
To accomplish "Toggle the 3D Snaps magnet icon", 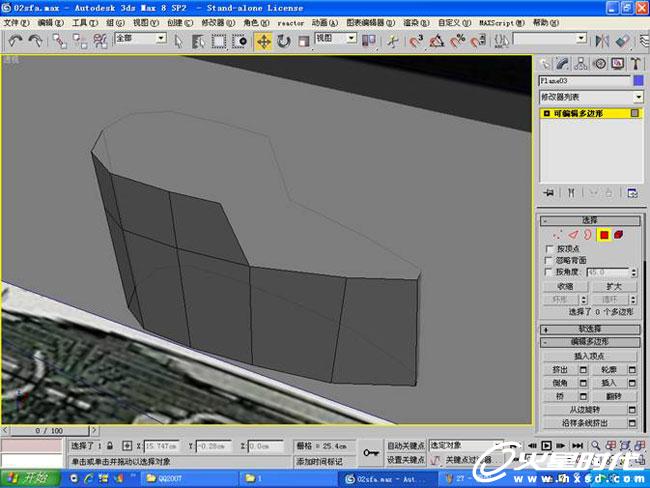I will pyautogui.click(x=415, y=41).
